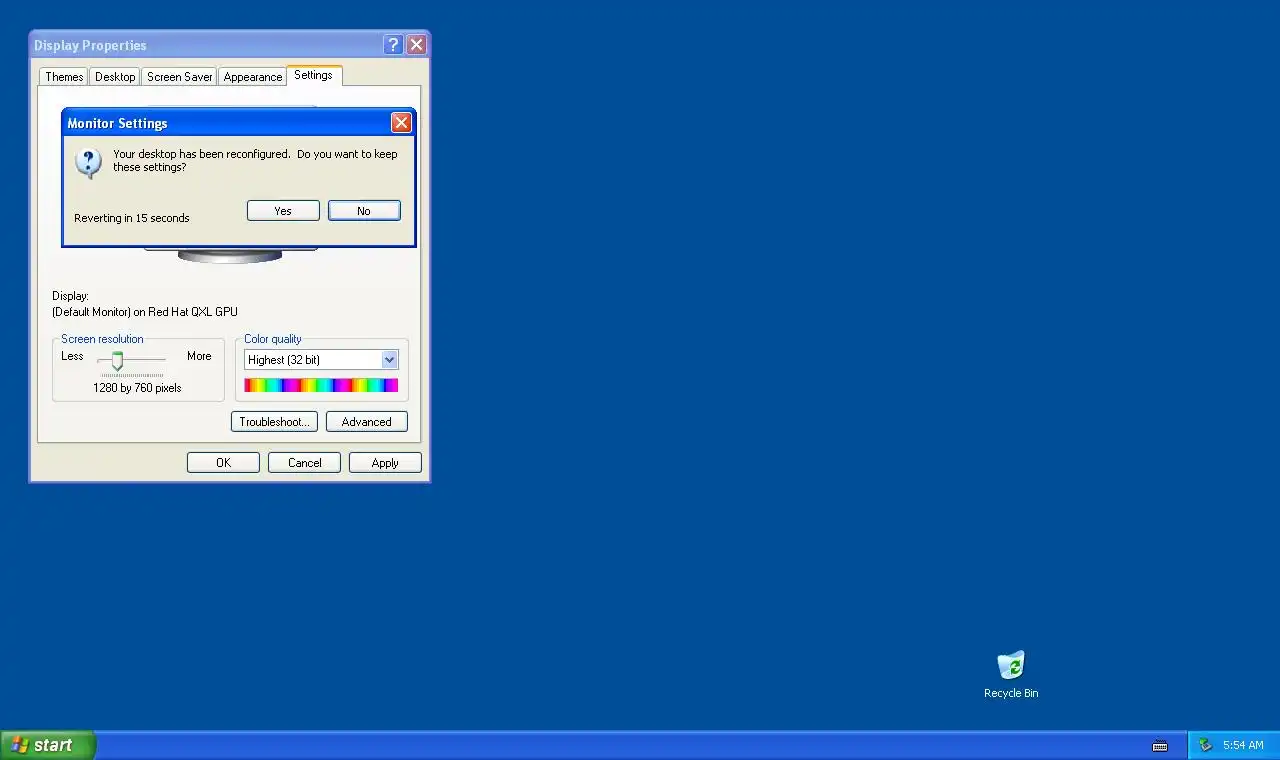Click Yes to keep display settings
The width and height of the screenshot is (1280, 760).
(x=283, y=211)
